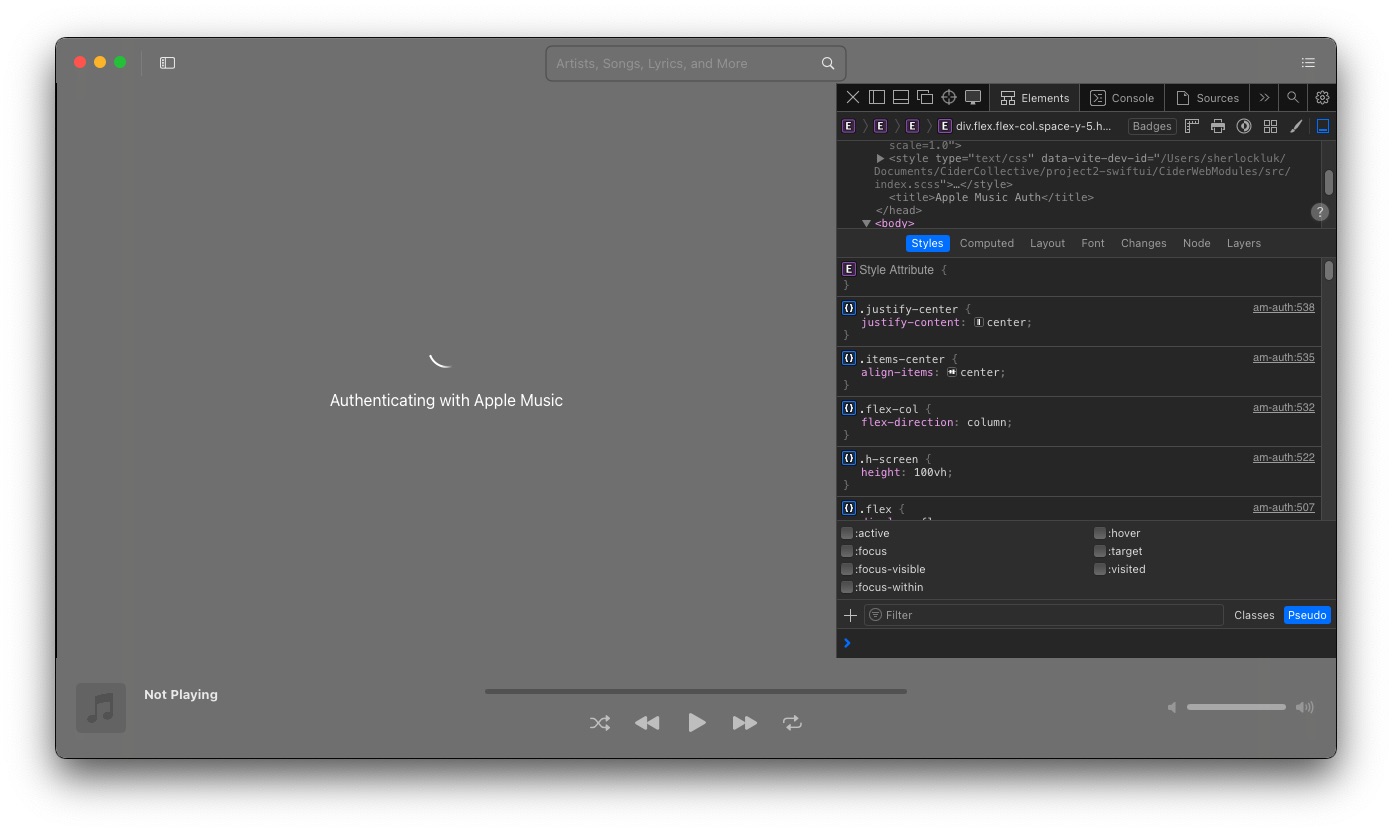Viewport: 1392px width, 832px height.
Task: Check the :focus pseudo-class
Action: [x=847, y=551]
